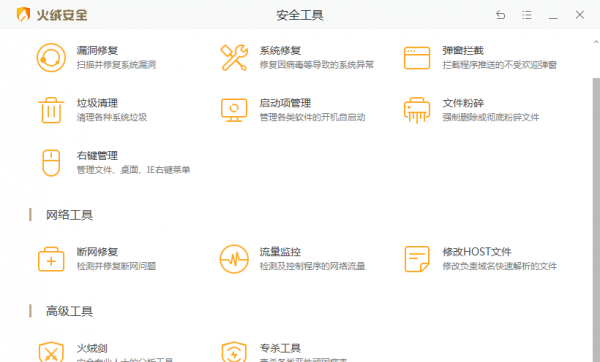The image size is (600, 362).
Task: Click the 系统修复 title text
Action: click(x=280, y=51)
